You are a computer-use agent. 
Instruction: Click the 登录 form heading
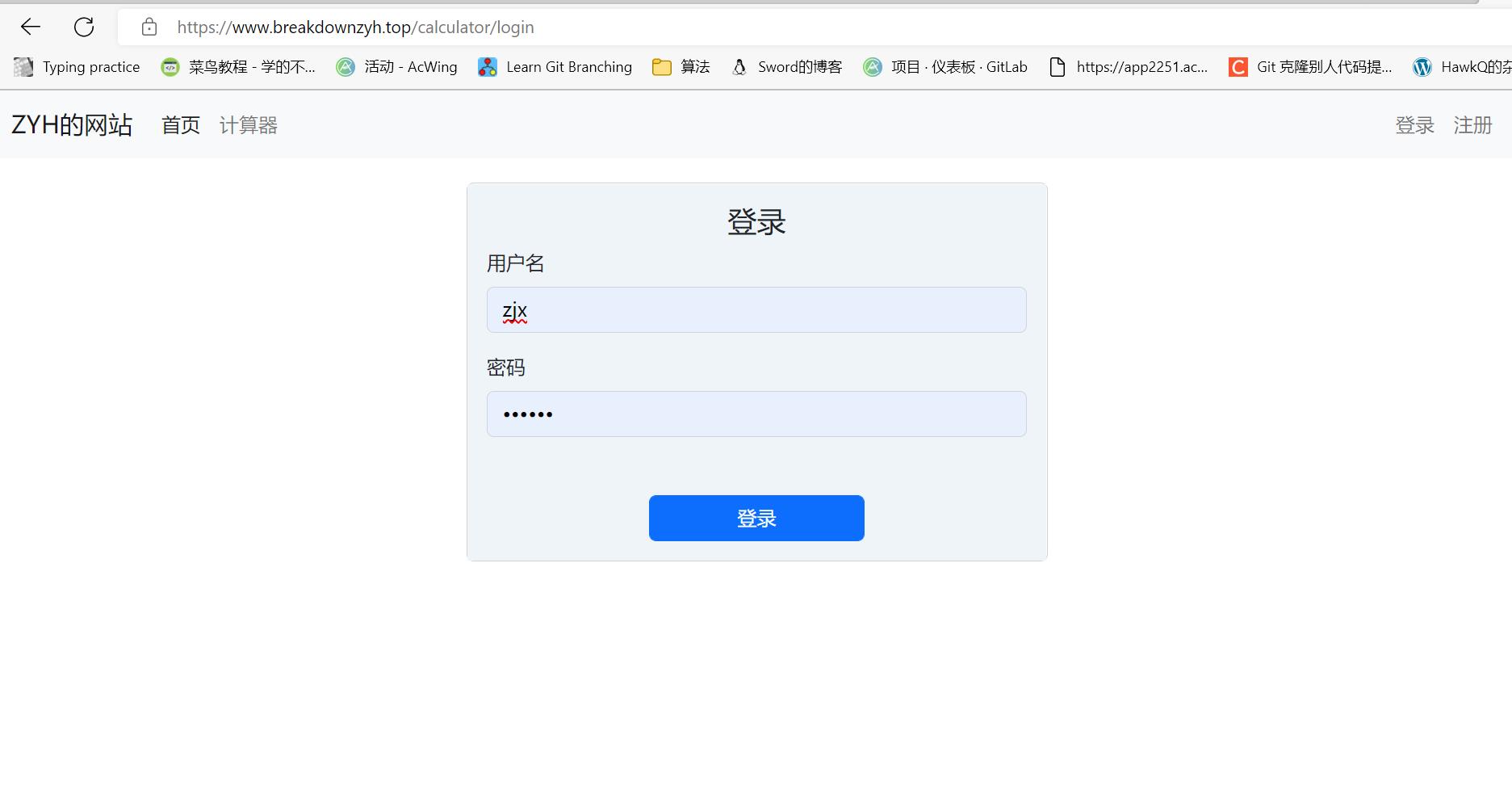[756, 222]
